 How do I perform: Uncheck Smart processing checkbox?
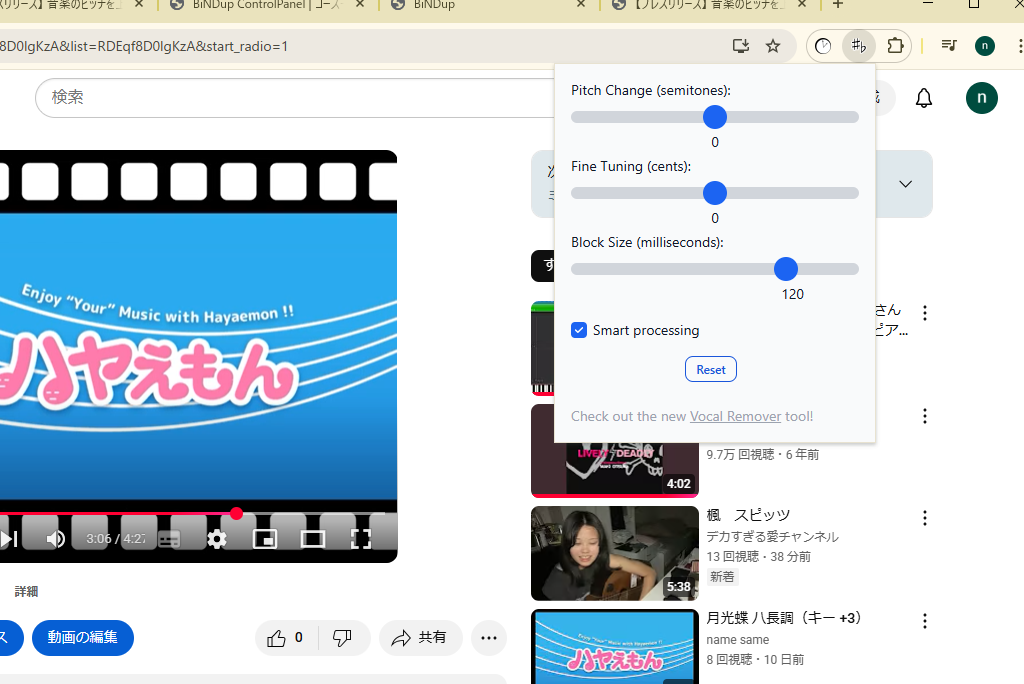(x=579, y=330)
